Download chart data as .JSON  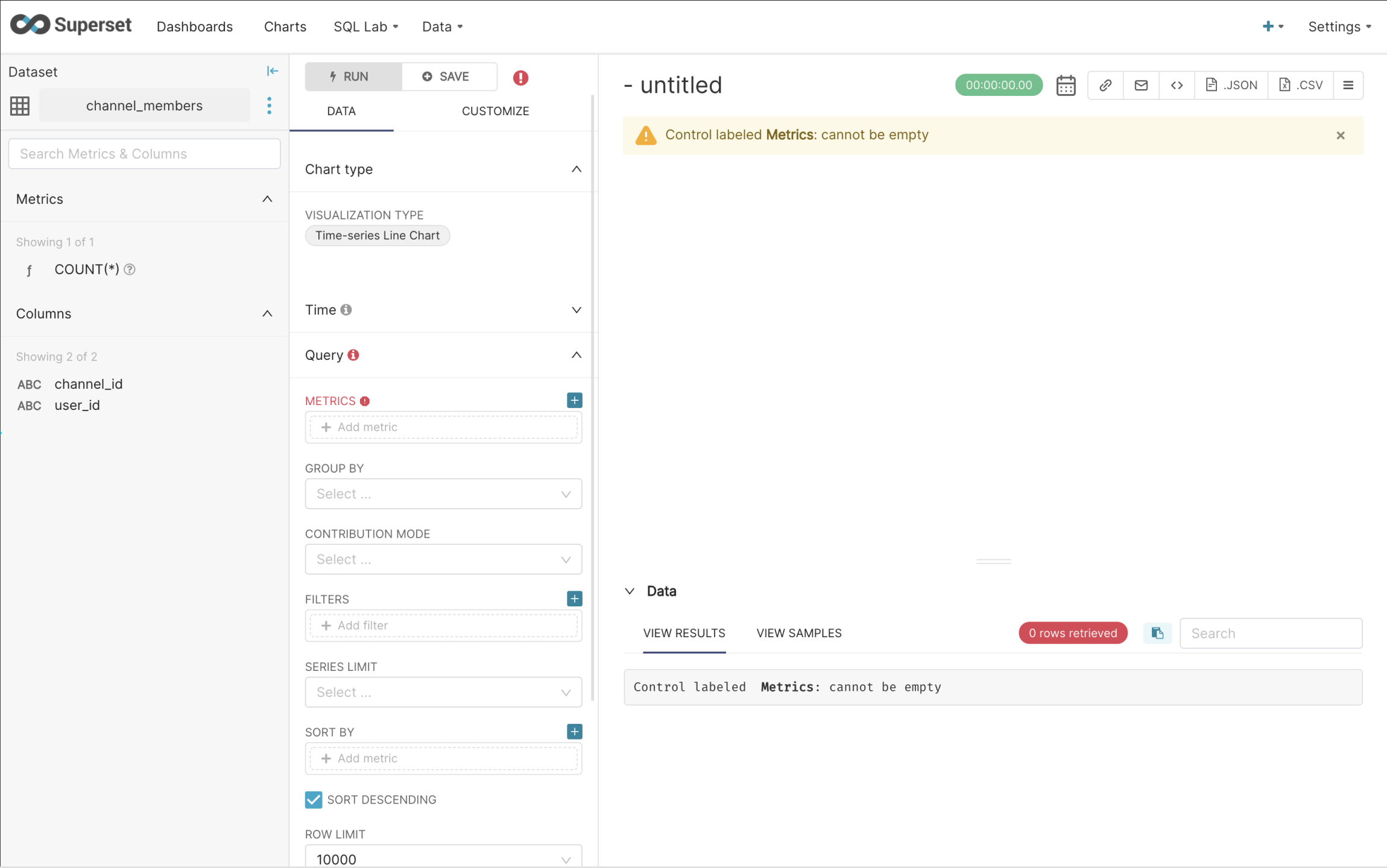[x=1231, y=85]
